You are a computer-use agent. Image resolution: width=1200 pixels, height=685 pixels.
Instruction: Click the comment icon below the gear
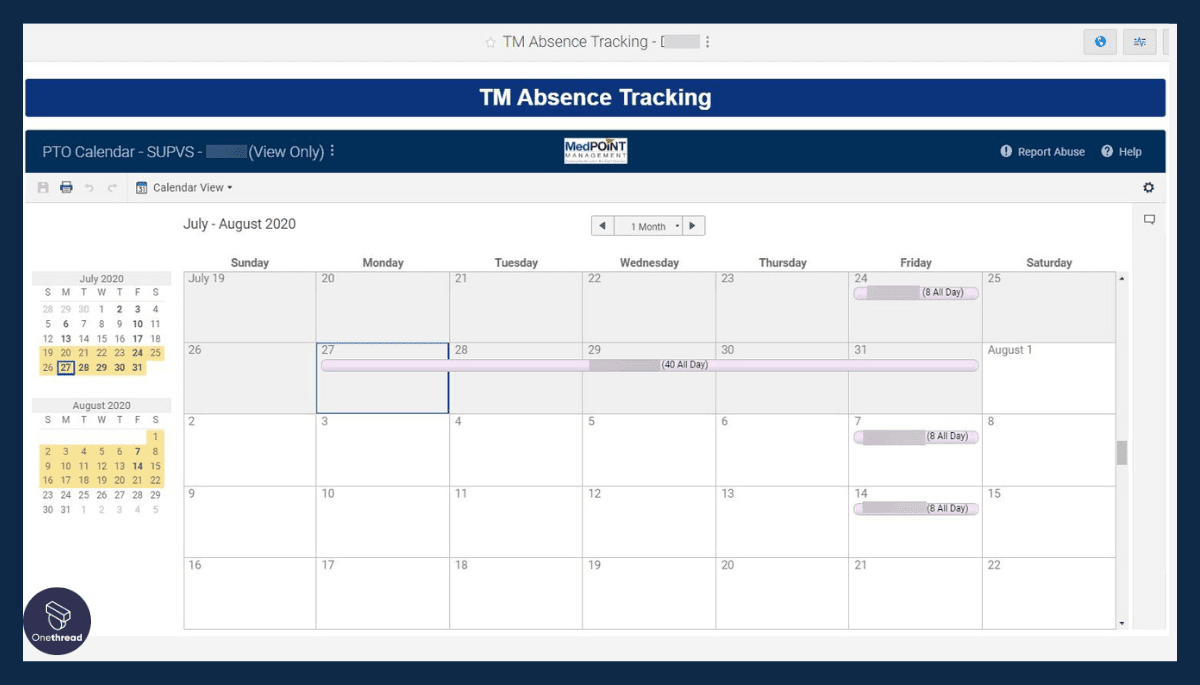click(1149, 218)
